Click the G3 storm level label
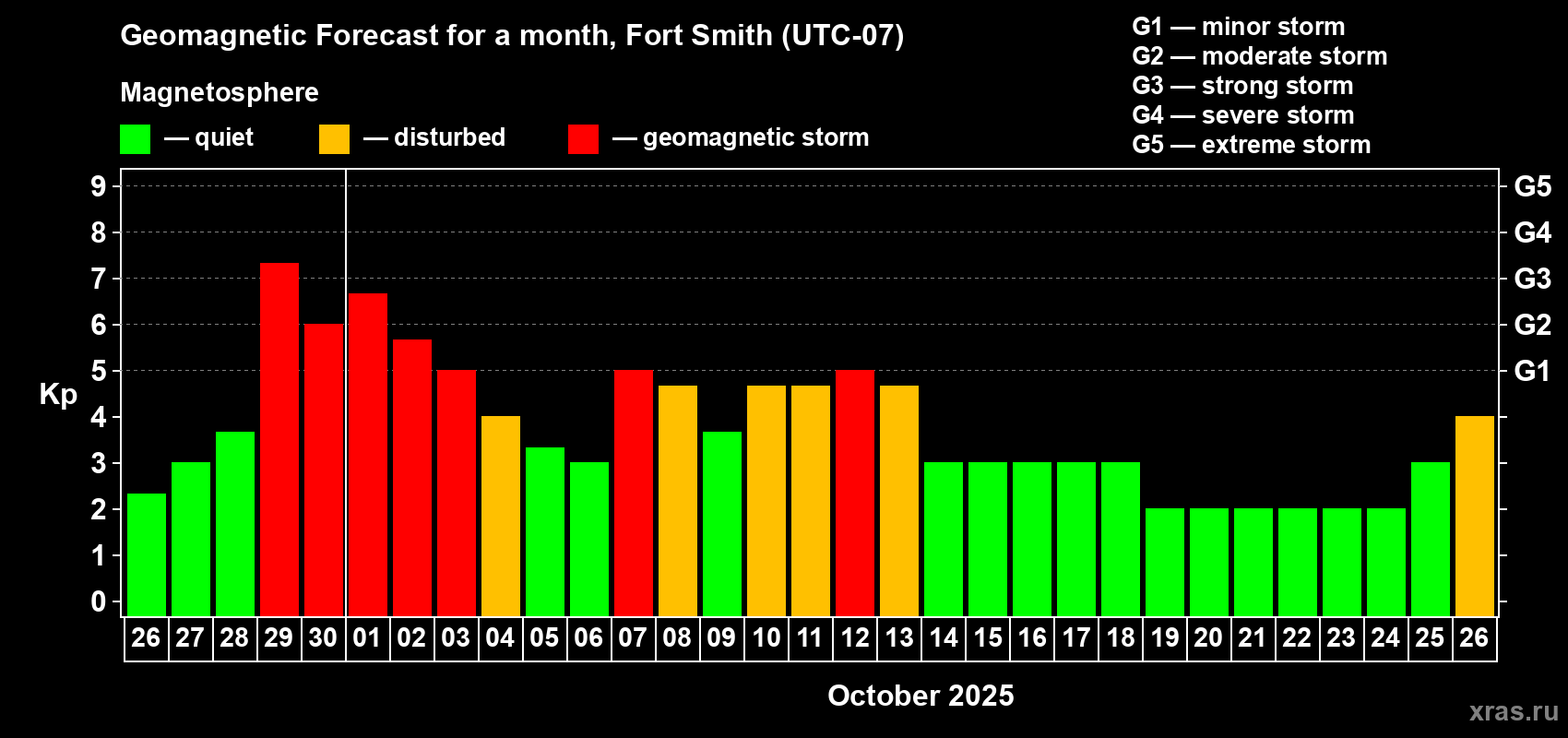This screenshot has height=738, width=1568. coord(1533,279)
